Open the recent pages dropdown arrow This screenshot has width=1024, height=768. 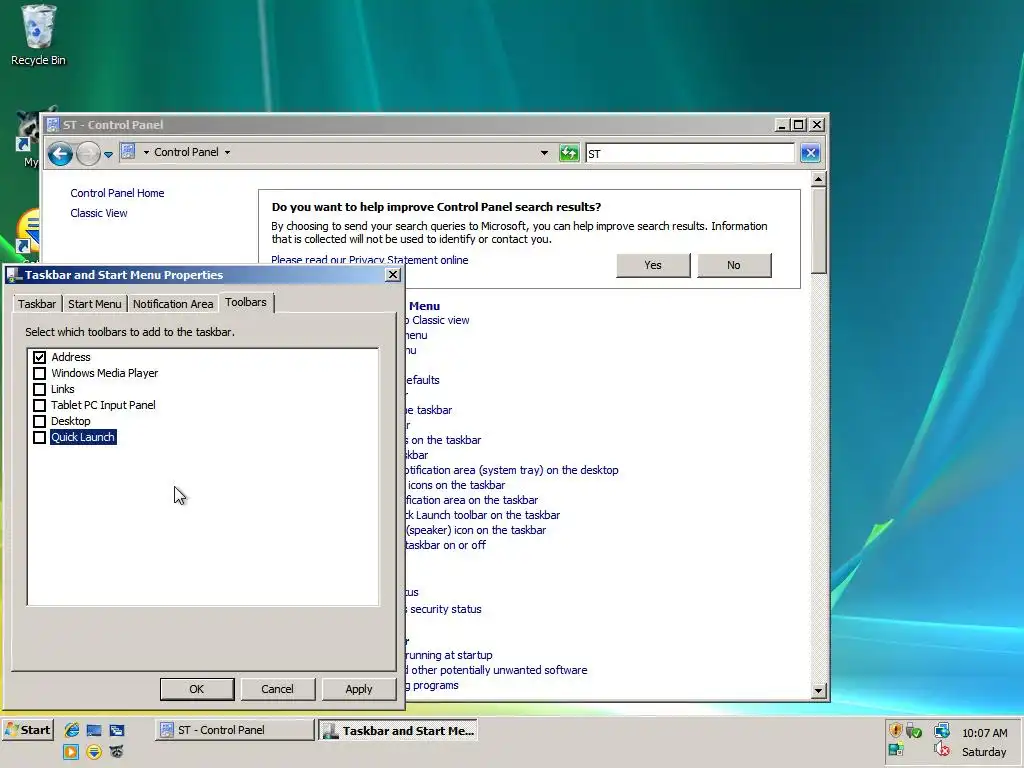(x=108, y=155)
